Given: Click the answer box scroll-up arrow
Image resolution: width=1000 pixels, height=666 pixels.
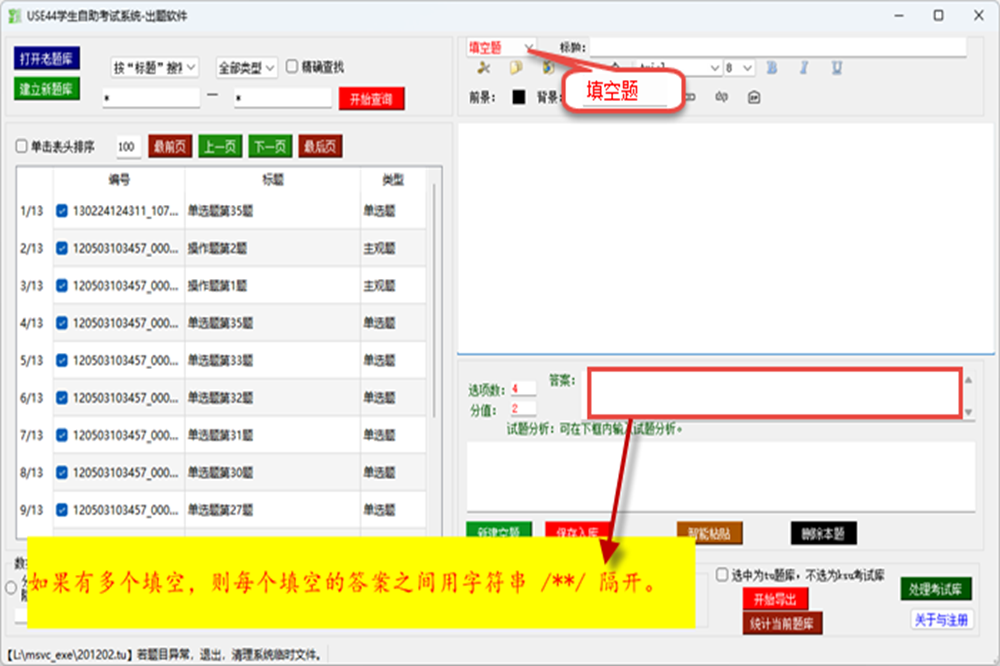Looking at the screenshot, I should [968, 380].
